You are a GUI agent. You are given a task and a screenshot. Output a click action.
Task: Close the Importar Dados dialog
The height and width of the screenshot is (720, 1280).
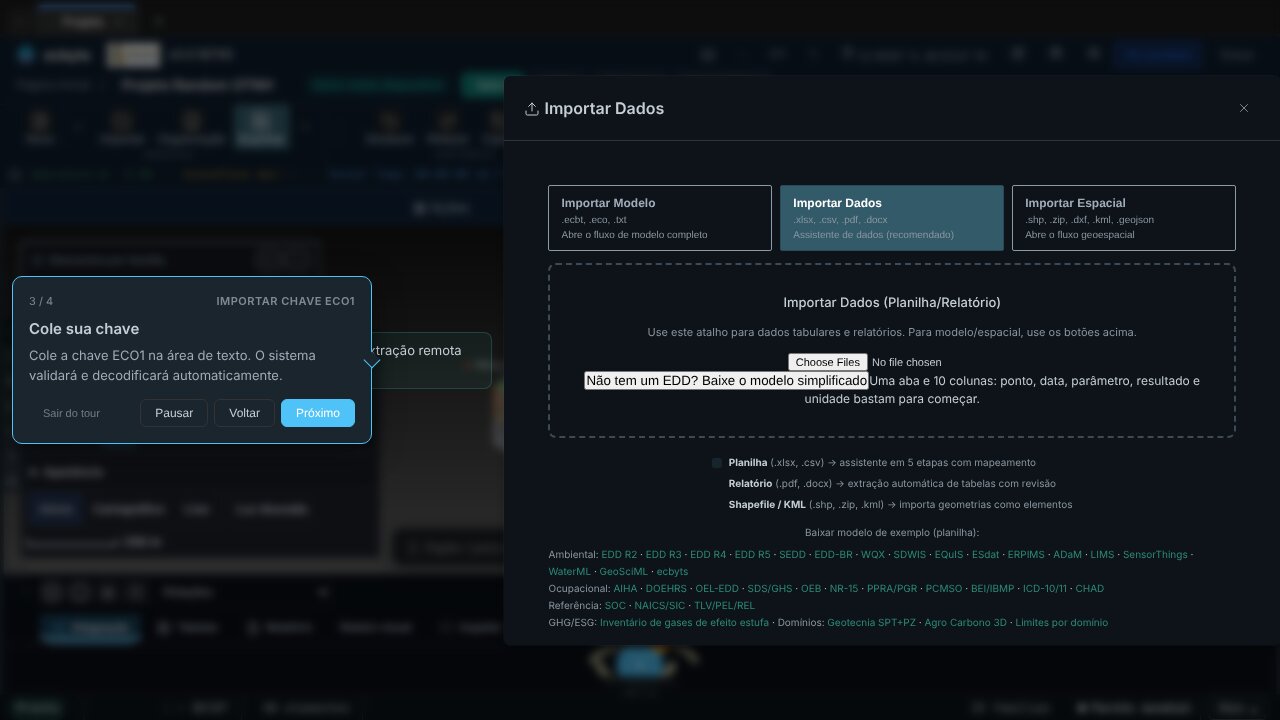click(1244, 108)
